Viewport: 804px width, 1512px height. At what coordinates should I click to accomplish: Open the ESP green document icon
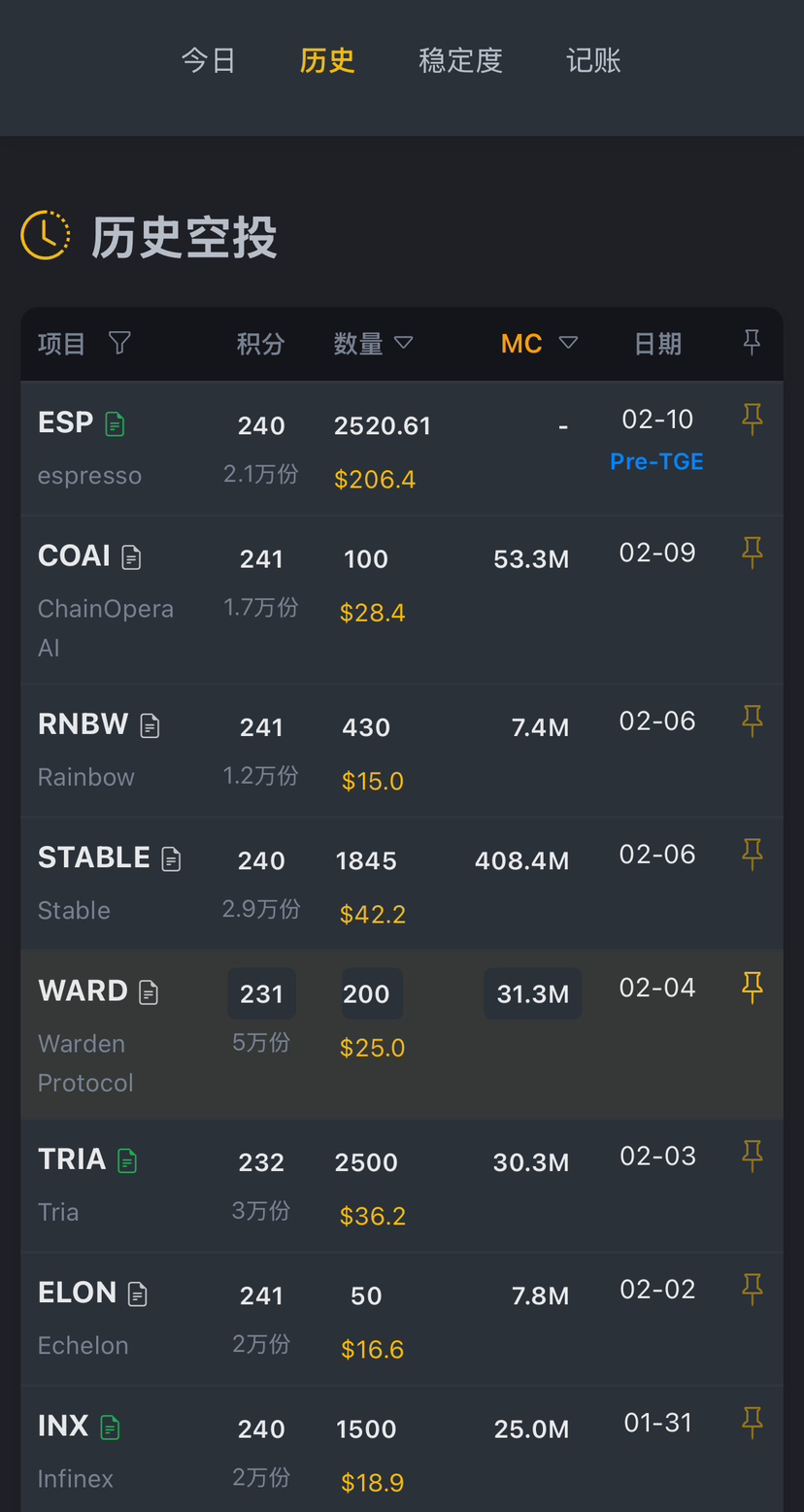115,424
